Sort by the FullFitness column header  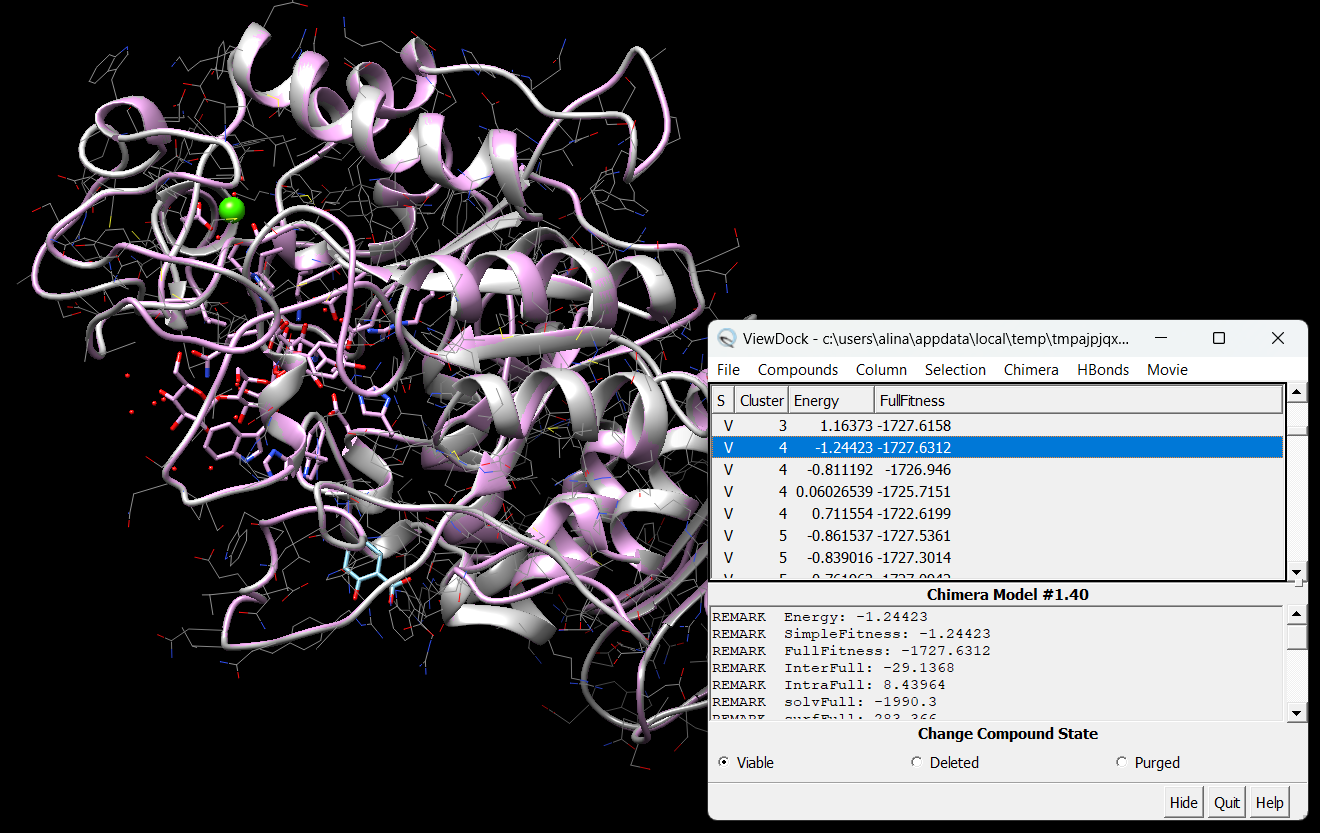click(1078, 400)
